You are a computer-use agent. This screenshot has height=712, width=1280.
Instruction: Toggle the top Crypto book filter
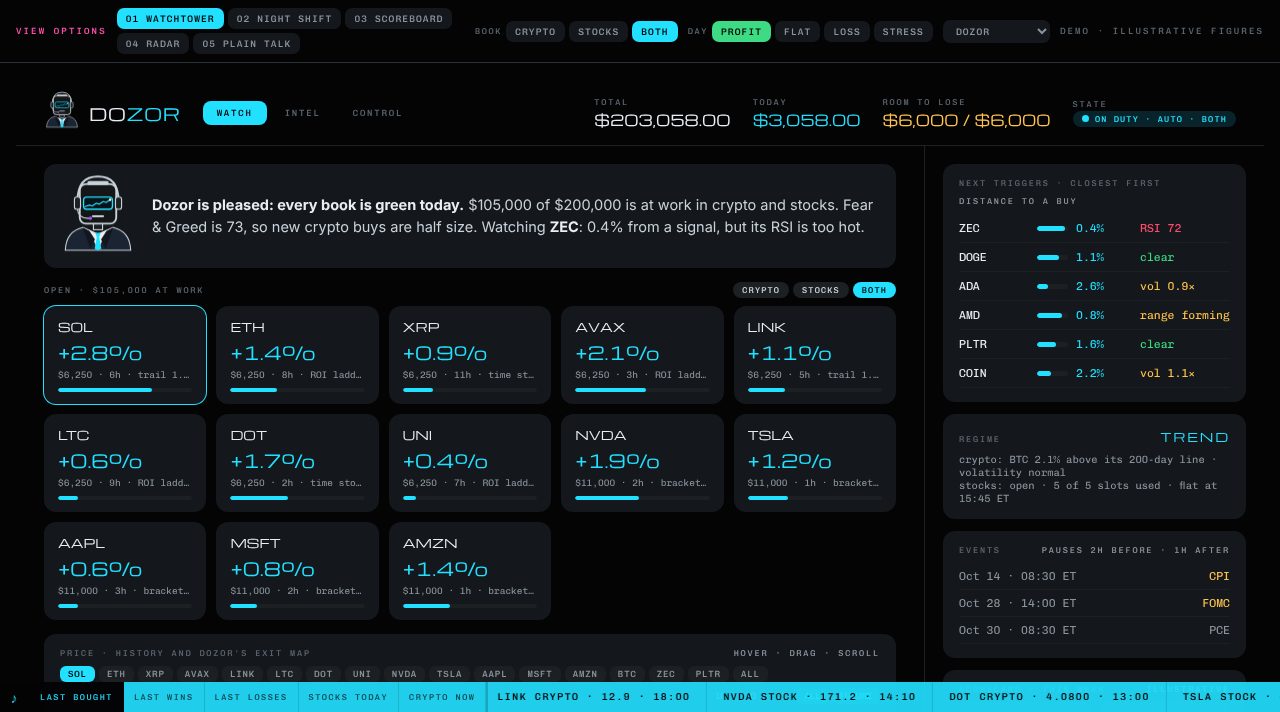pos(535,32)
